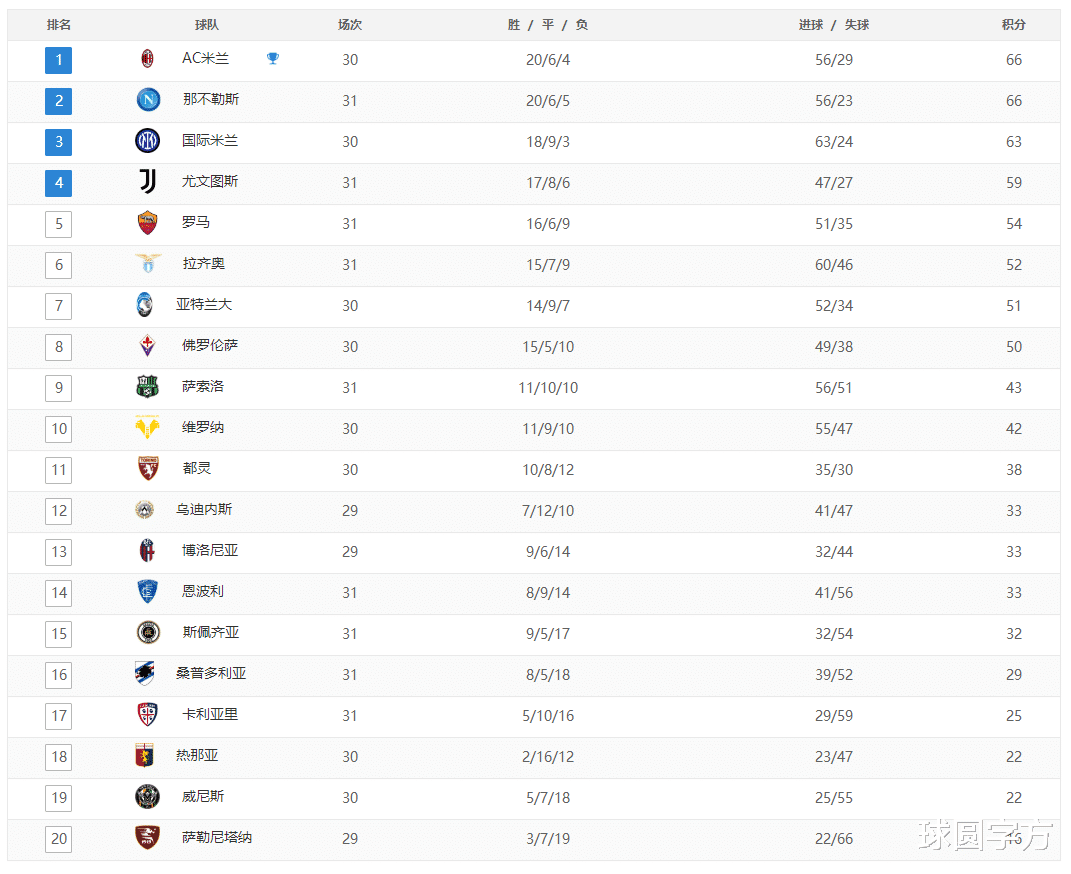Click the 罗马 club crest
The image size is (1071, 874).
[x=148, y=223]
